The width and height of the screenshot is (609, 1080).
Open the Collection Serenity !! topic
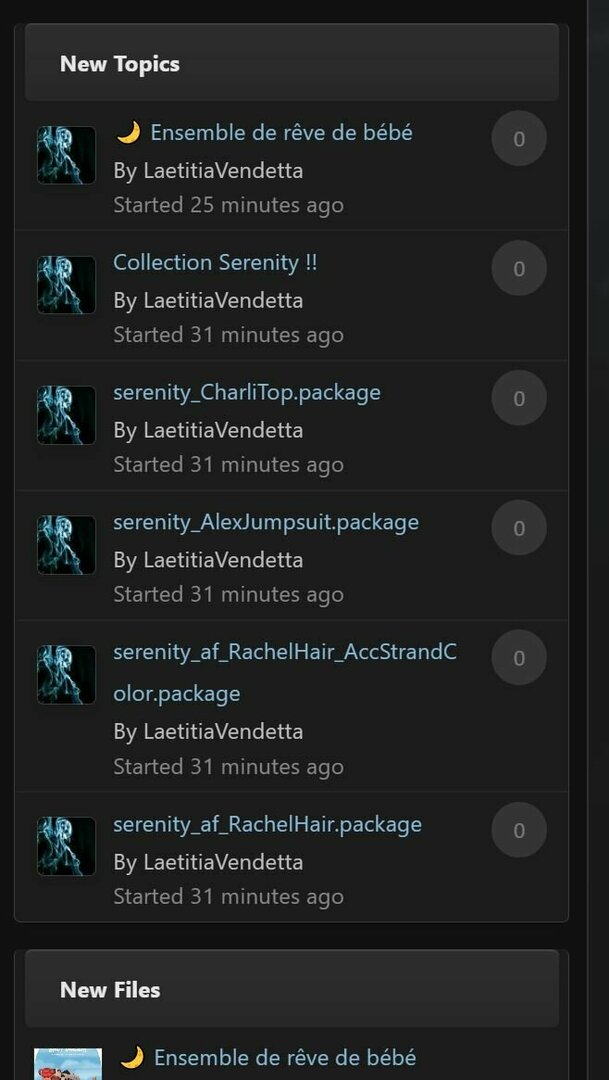point(215,262)
